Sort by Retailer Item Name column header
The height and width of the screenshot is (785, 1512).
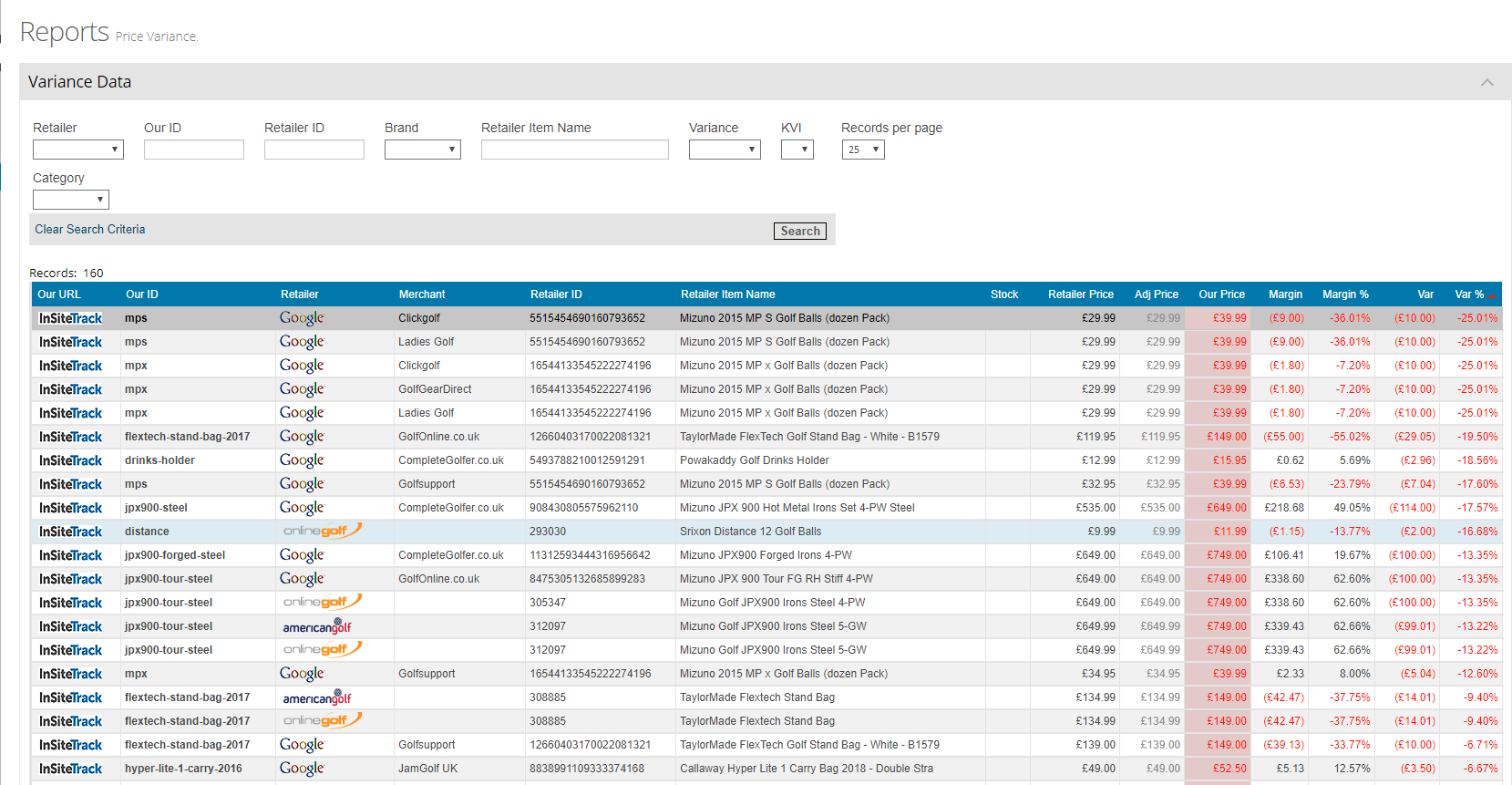[728, 294]
